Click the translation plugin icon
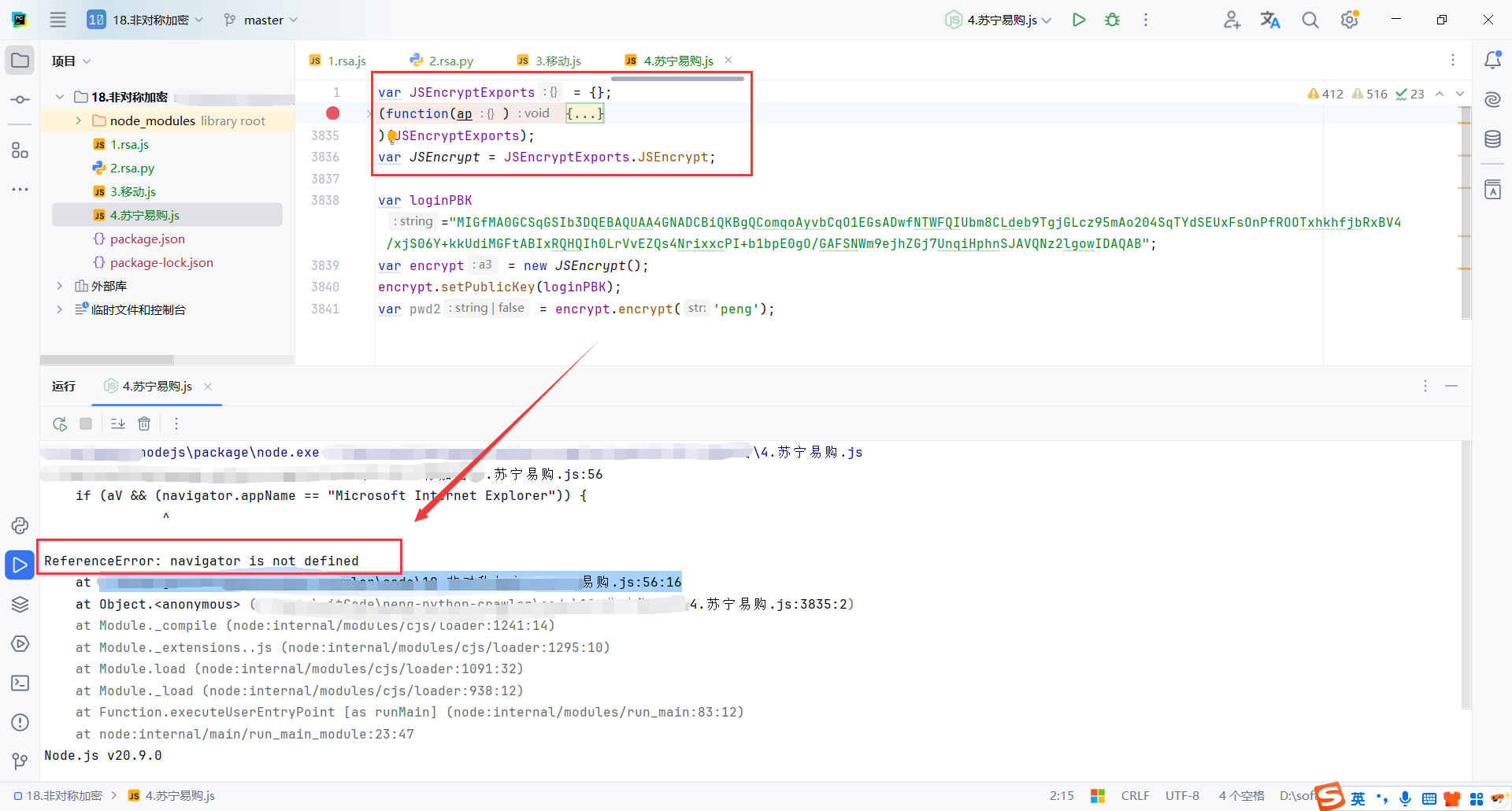Screen dimensions: 1512x811 1270,20
